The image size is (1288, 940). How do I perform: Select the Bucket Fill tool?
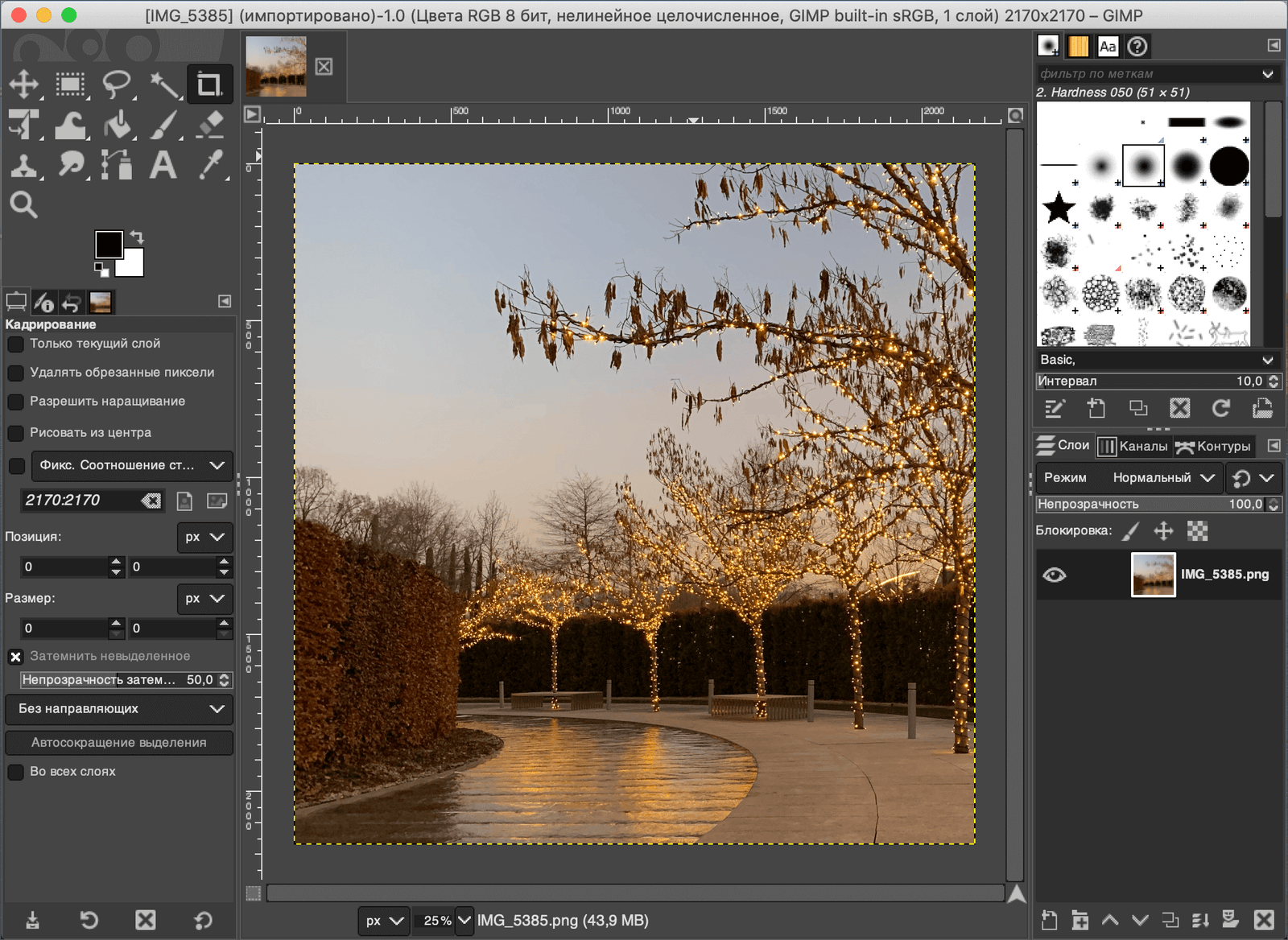[118, 126]
